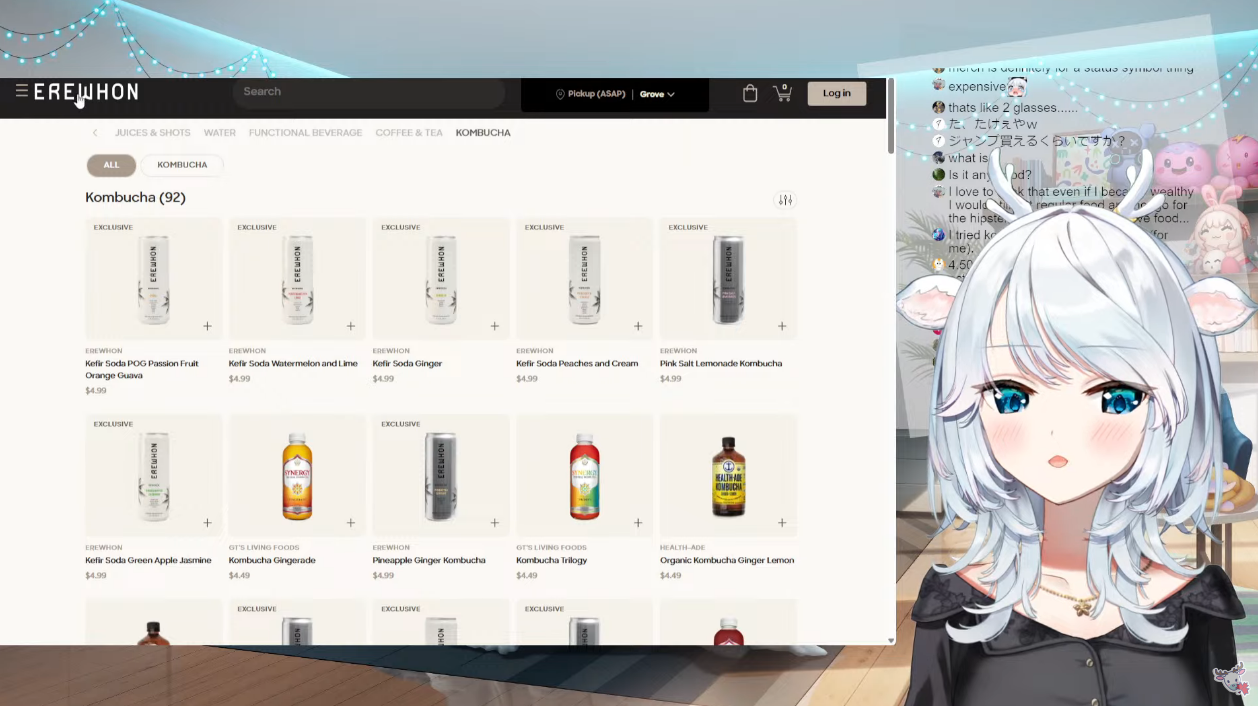Screen dimensions: 1258x706
Task: Open the hamburger menu beside the Erewhon logo
Action: 21,91
